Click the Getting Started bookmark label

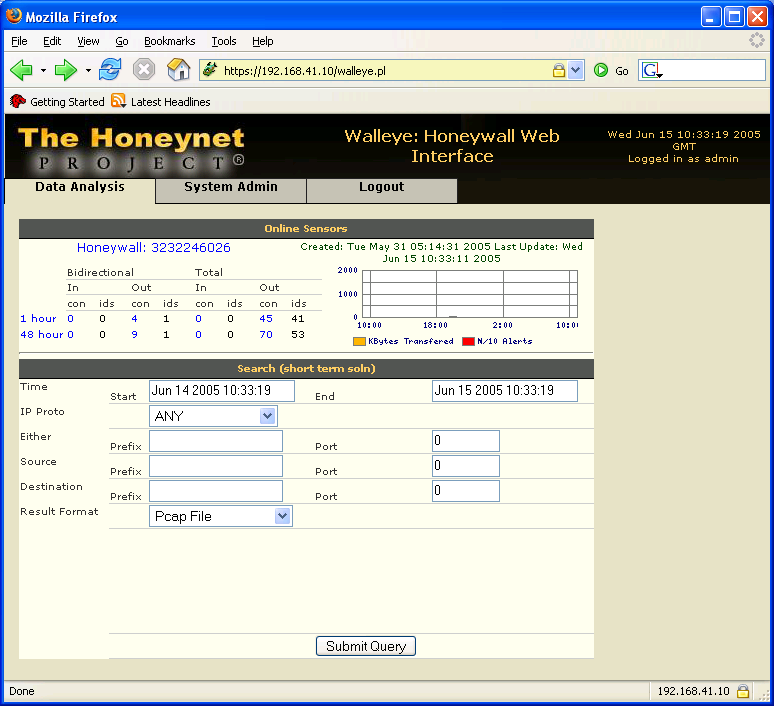click(x=67, y=102)
